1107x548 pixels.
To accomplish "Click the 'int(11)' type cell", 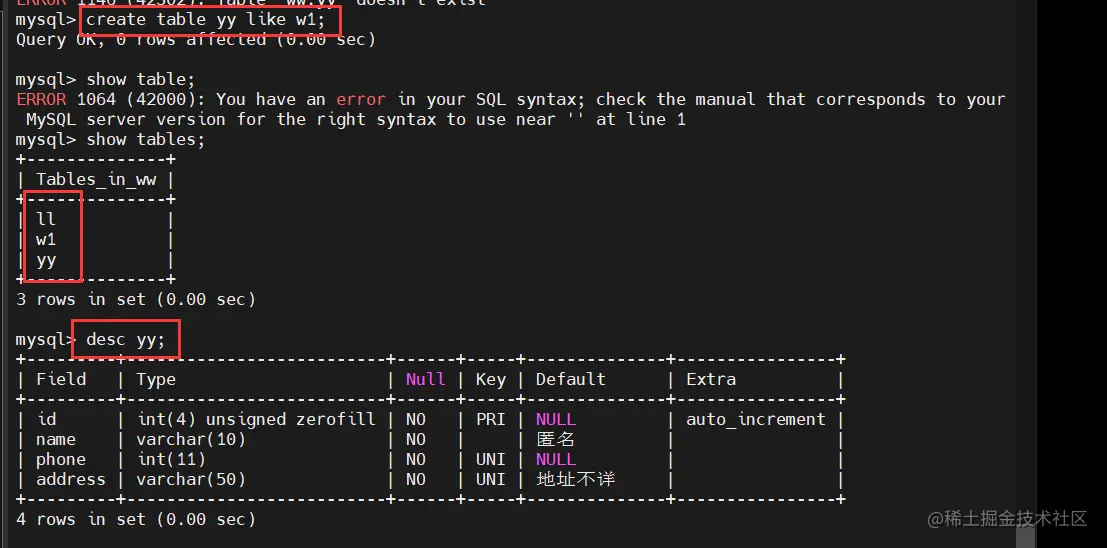I will point(172,460).
